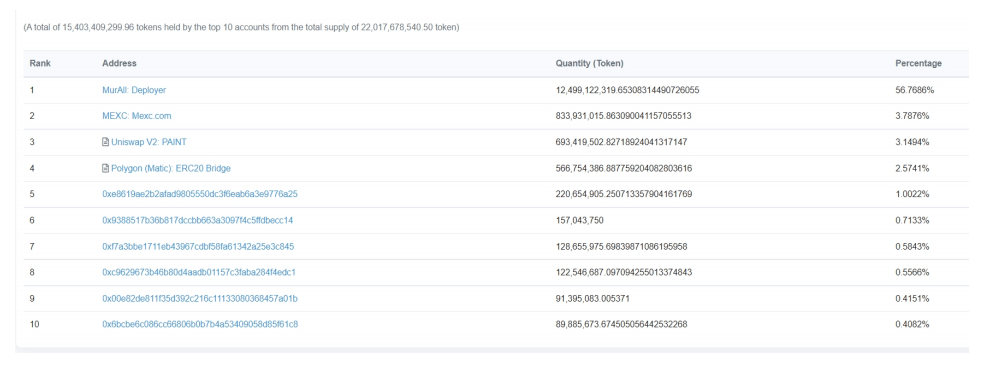Image resolution: width=996 pixels, height=380 pixels.
Task: Select the quantity 220,654,905.250713357904161769
Action: [624, 194]
